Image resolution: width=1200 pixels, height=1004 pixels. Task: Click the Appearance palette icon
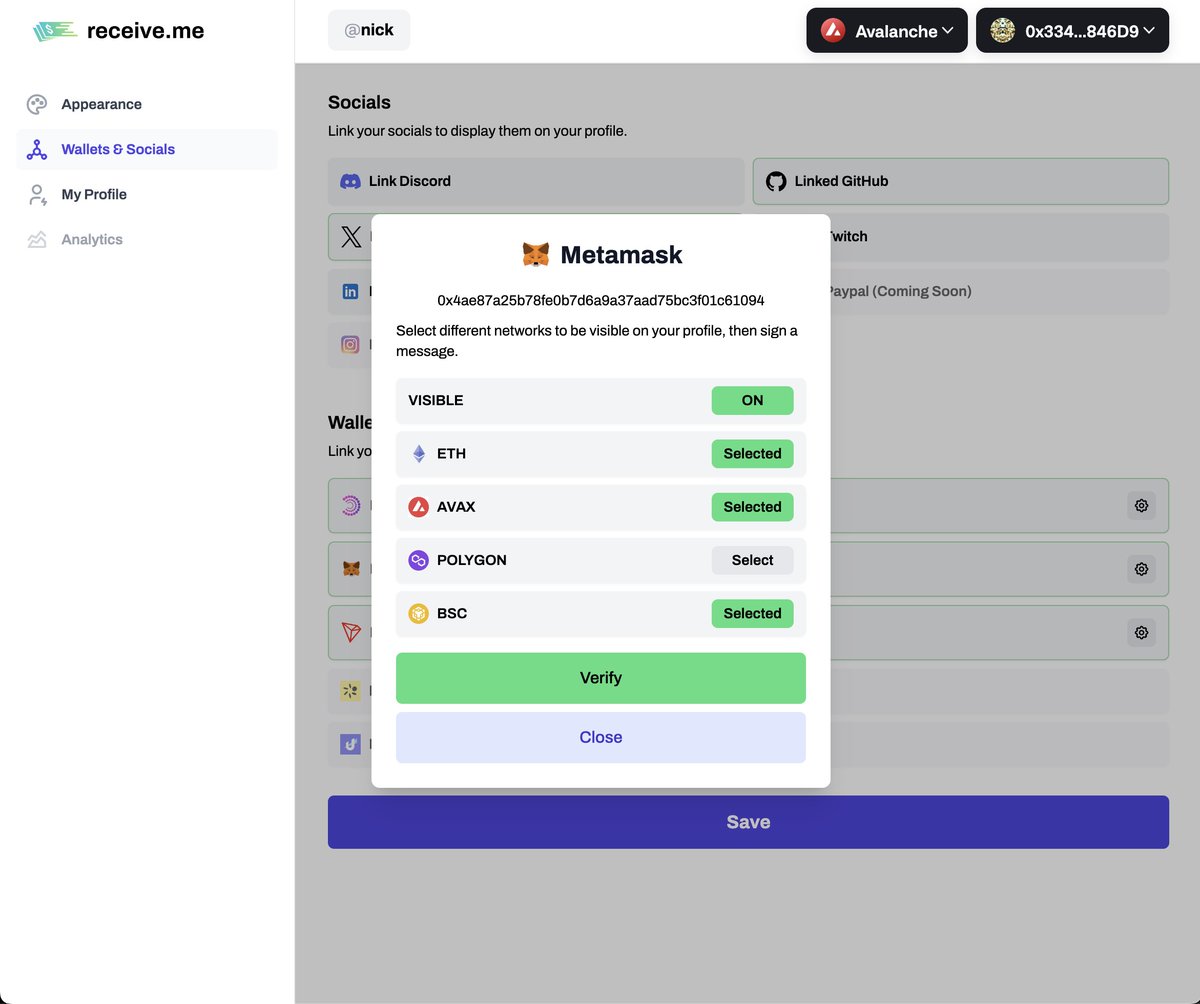point(37,104)
